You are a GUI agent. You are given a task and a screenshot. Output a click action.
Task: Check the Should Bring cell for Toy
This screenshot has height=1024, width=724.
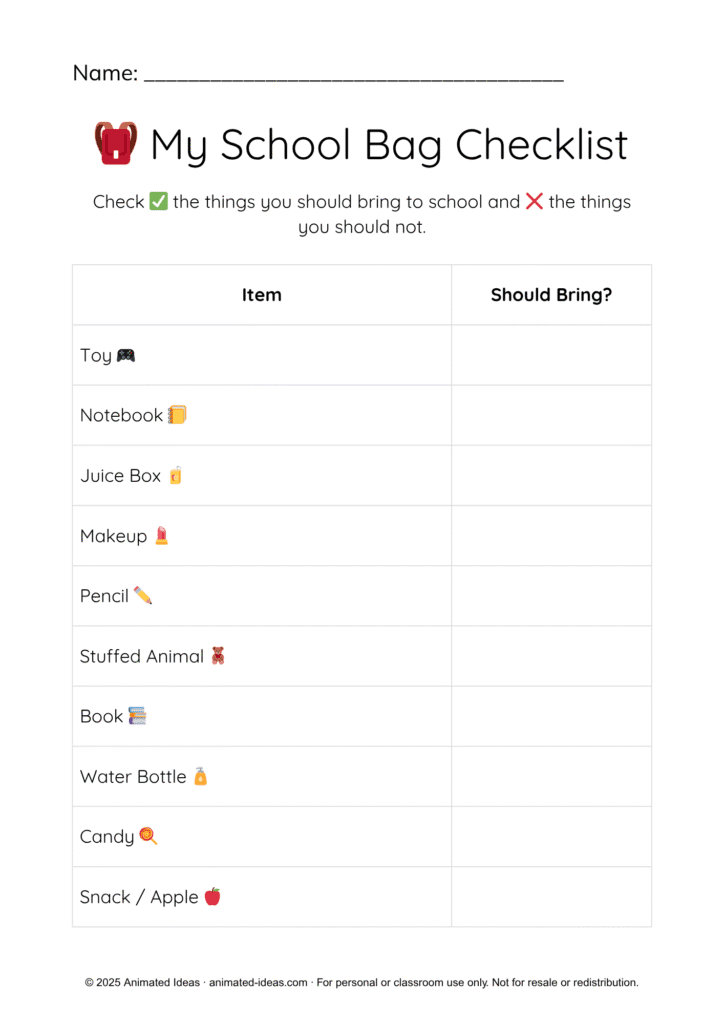pyautogui.click(x=551, y=355)
